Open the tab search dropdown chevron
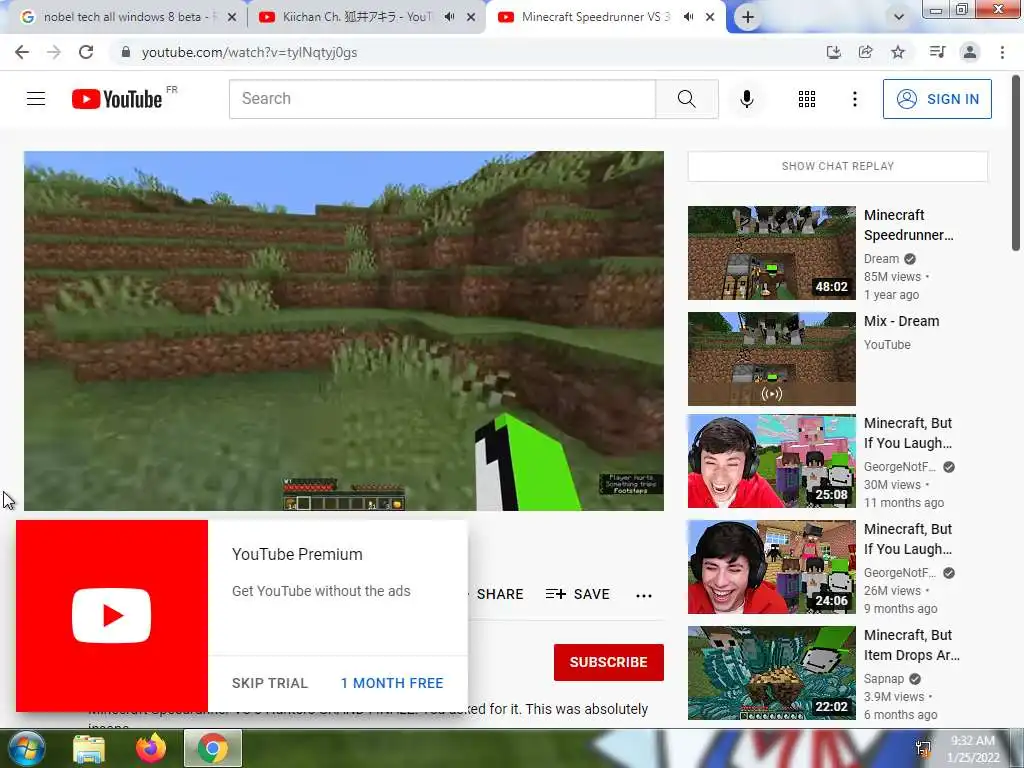This screenshot has width=1024, height=768. click(899, 17)
